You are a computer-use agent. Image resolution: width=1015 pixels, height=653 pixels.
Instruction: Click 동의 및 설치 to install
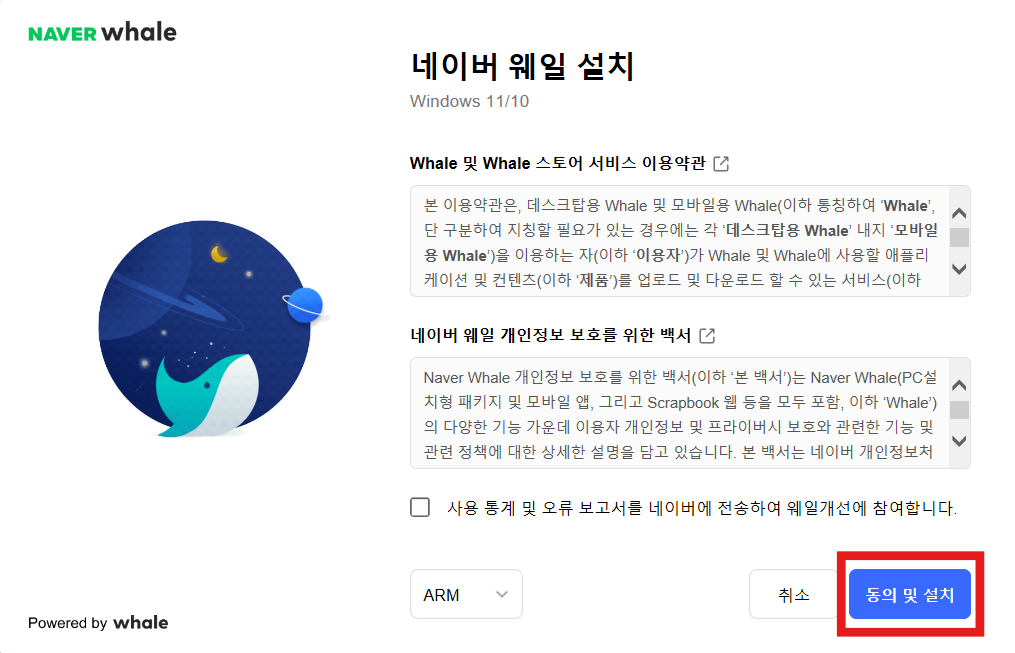click(x=910, y=593)
